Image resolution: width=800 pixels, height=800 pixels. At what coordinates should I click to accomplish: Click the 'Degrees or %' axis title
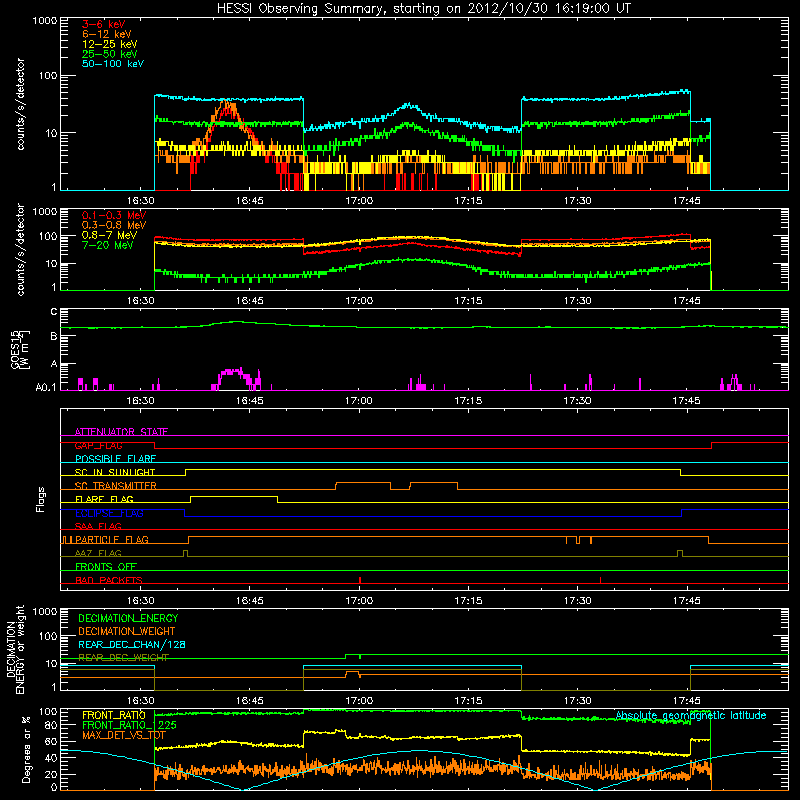pyautogui.click(x=26, y=749)
